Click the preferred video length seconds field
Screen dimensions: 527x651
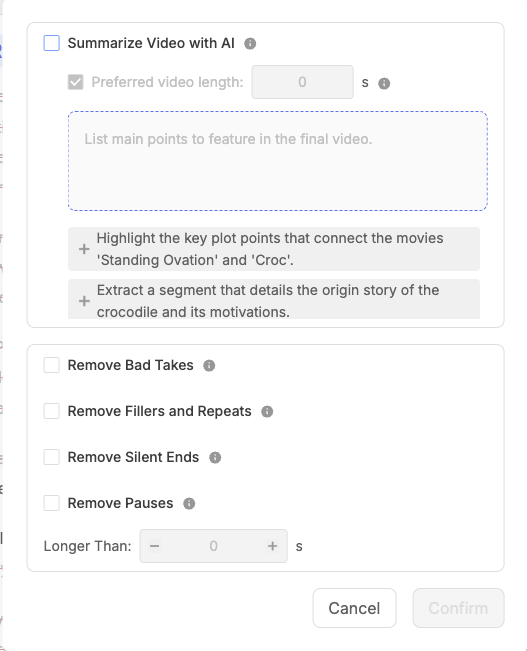302,82
